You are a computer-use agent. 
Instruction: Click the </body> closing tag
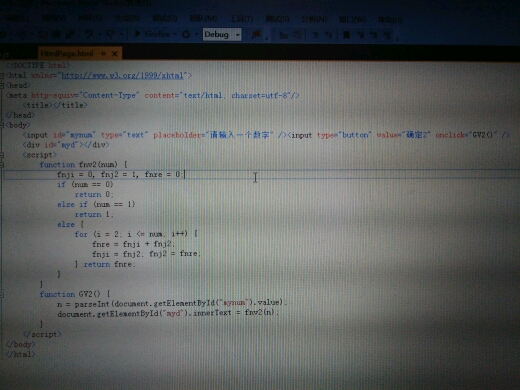coord(20,344)
